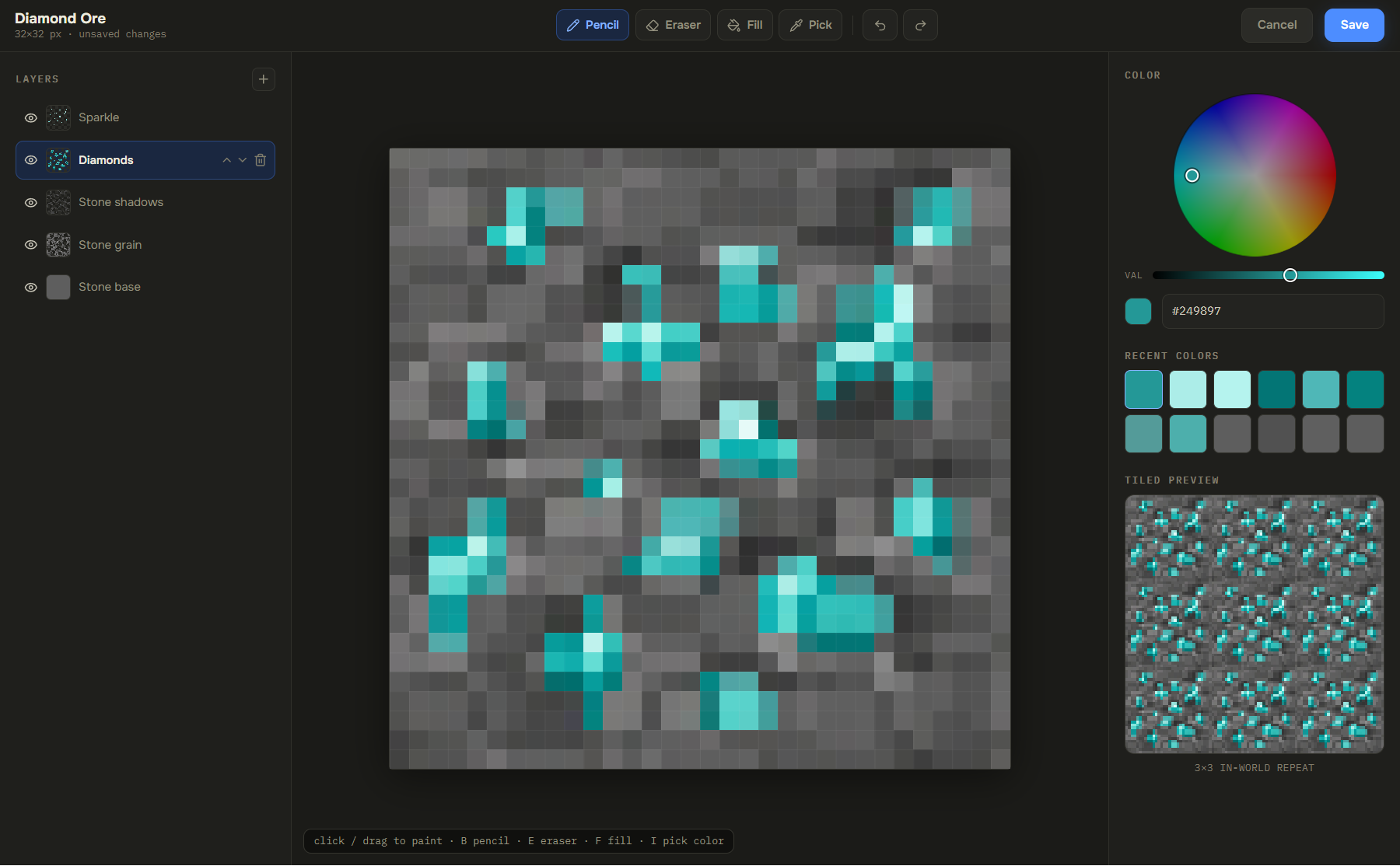Pick sixth recent color in bottom row
1400x866 pixels.
pos(1365,434)
